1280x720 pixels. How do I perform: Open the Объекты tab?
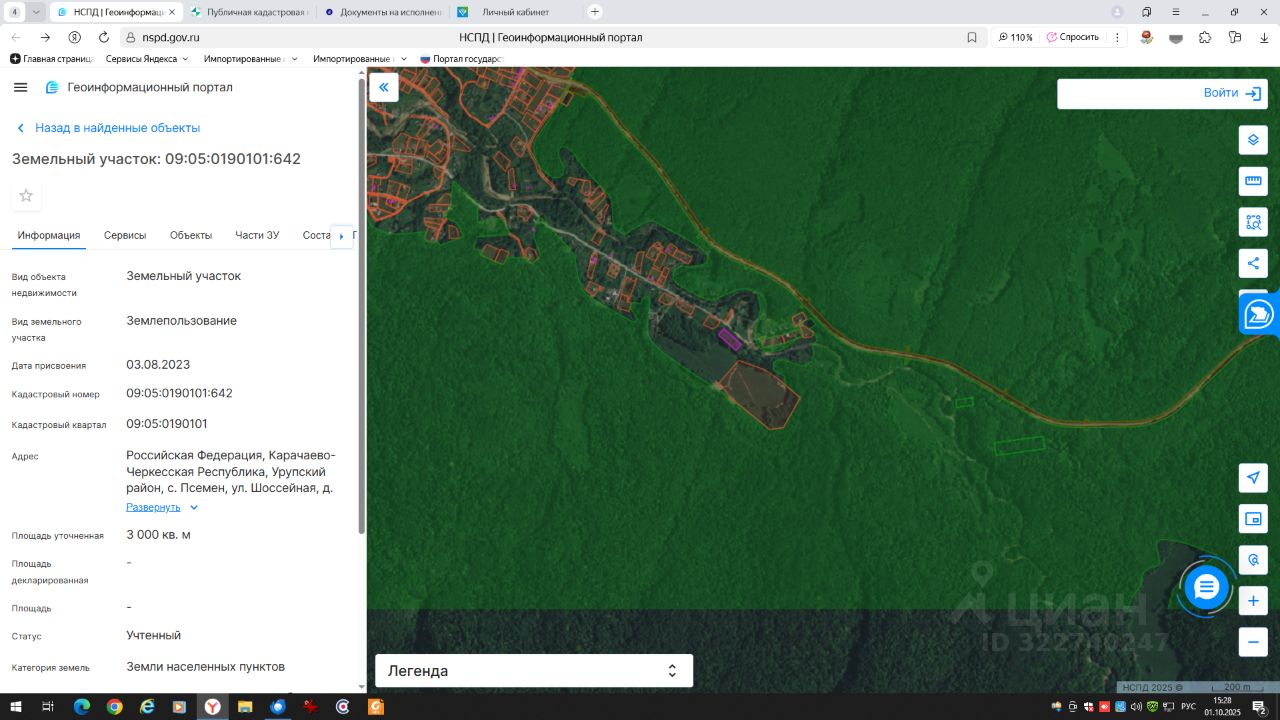[191, 236]
